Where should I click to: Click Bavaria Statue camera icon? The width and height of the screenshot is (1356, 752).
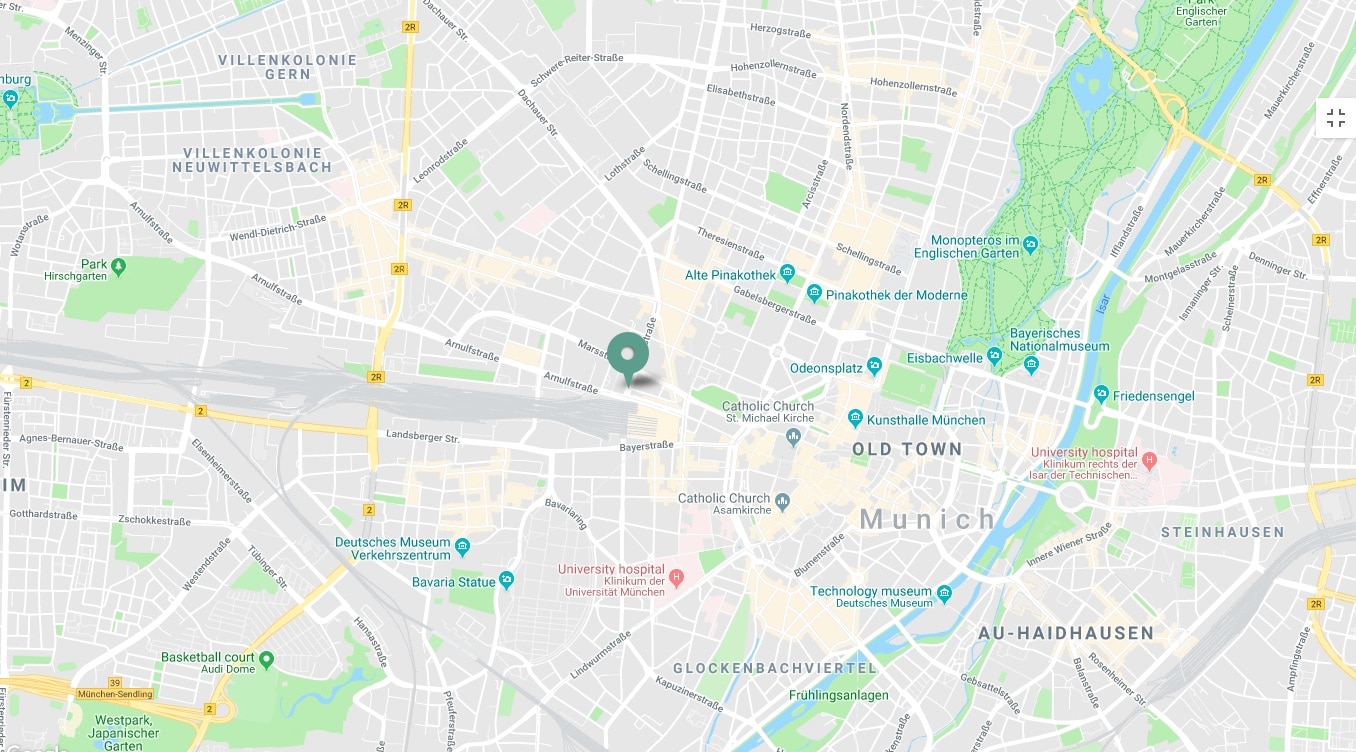pos(507,580)
